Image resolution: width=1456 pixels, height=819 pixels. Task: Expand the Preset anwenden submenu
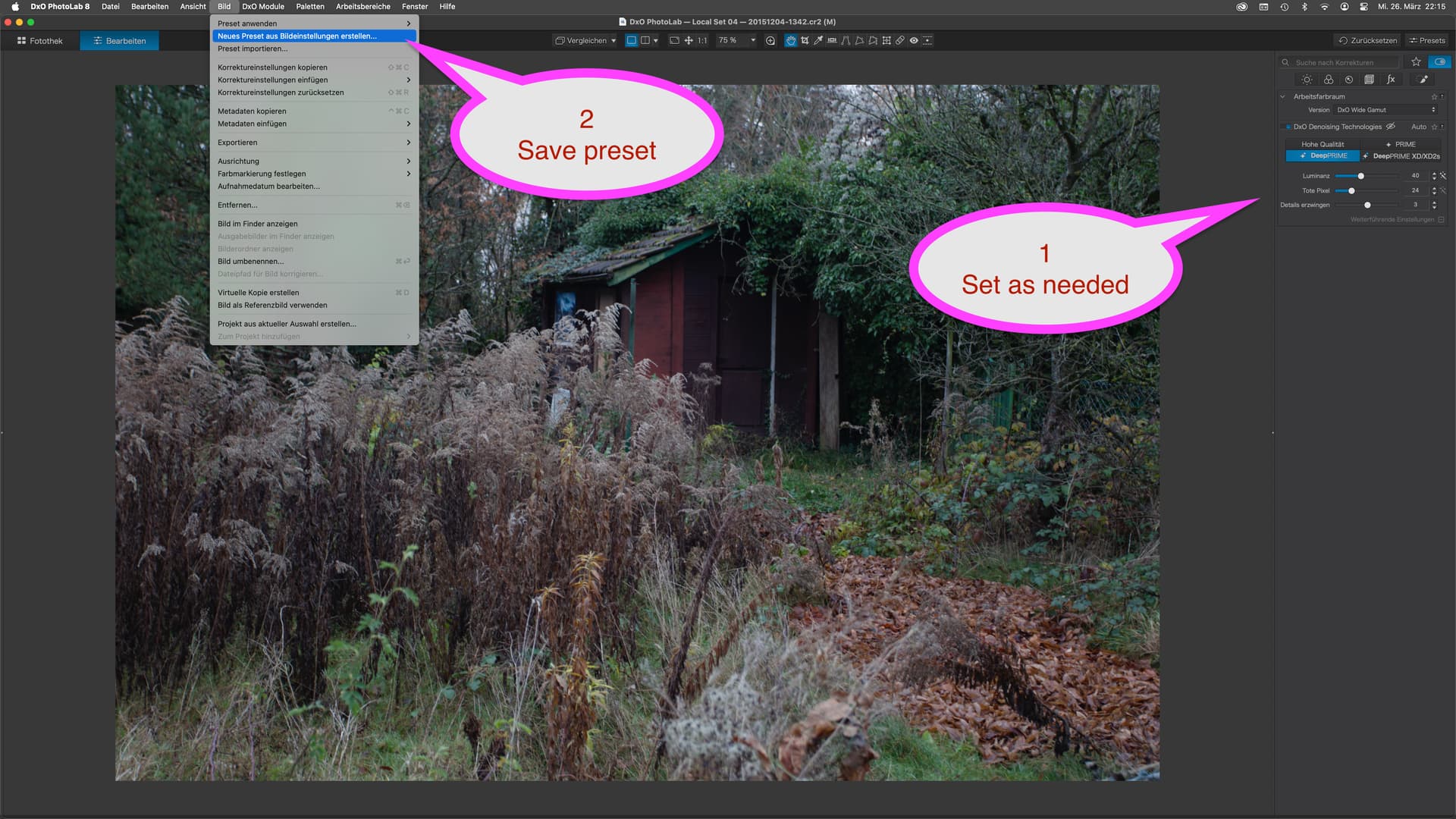pyautogui.click(x=314, y=24)
